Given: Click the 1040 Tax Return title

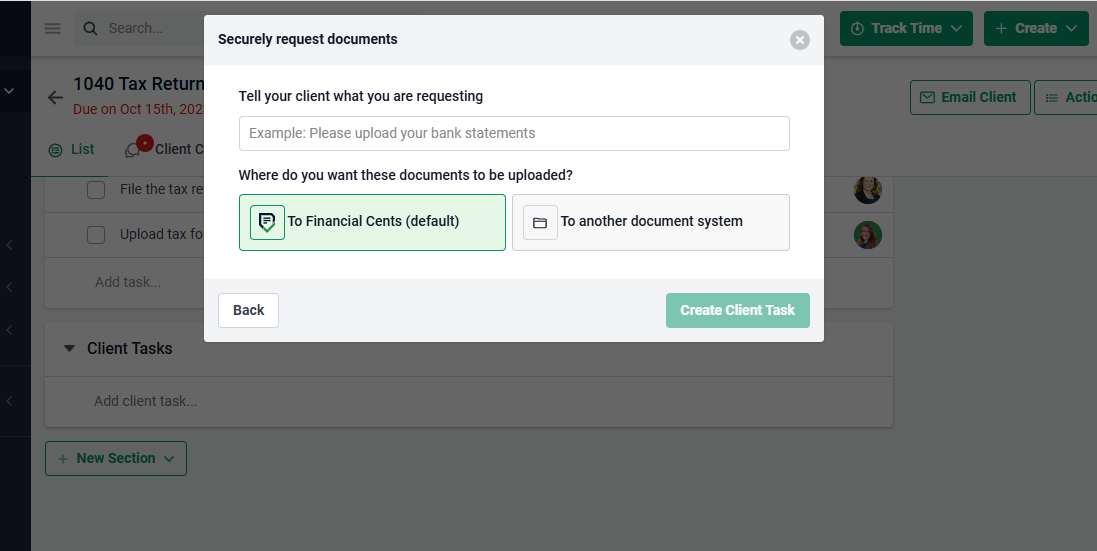Looking at the screenshot, I should click(x=139, y=84).
